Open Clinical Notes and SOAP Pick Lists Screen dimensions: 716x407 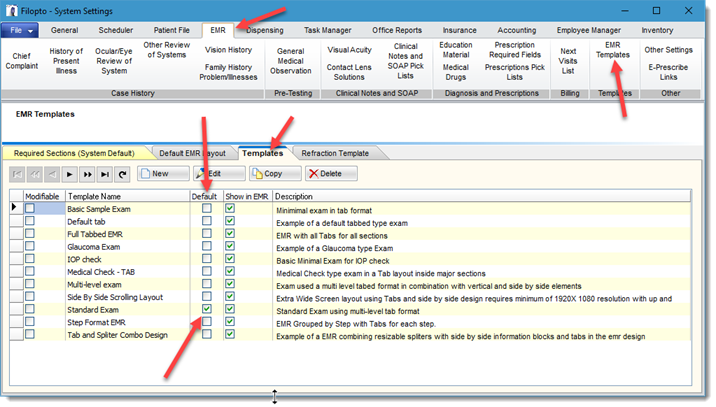pos(405,61)
